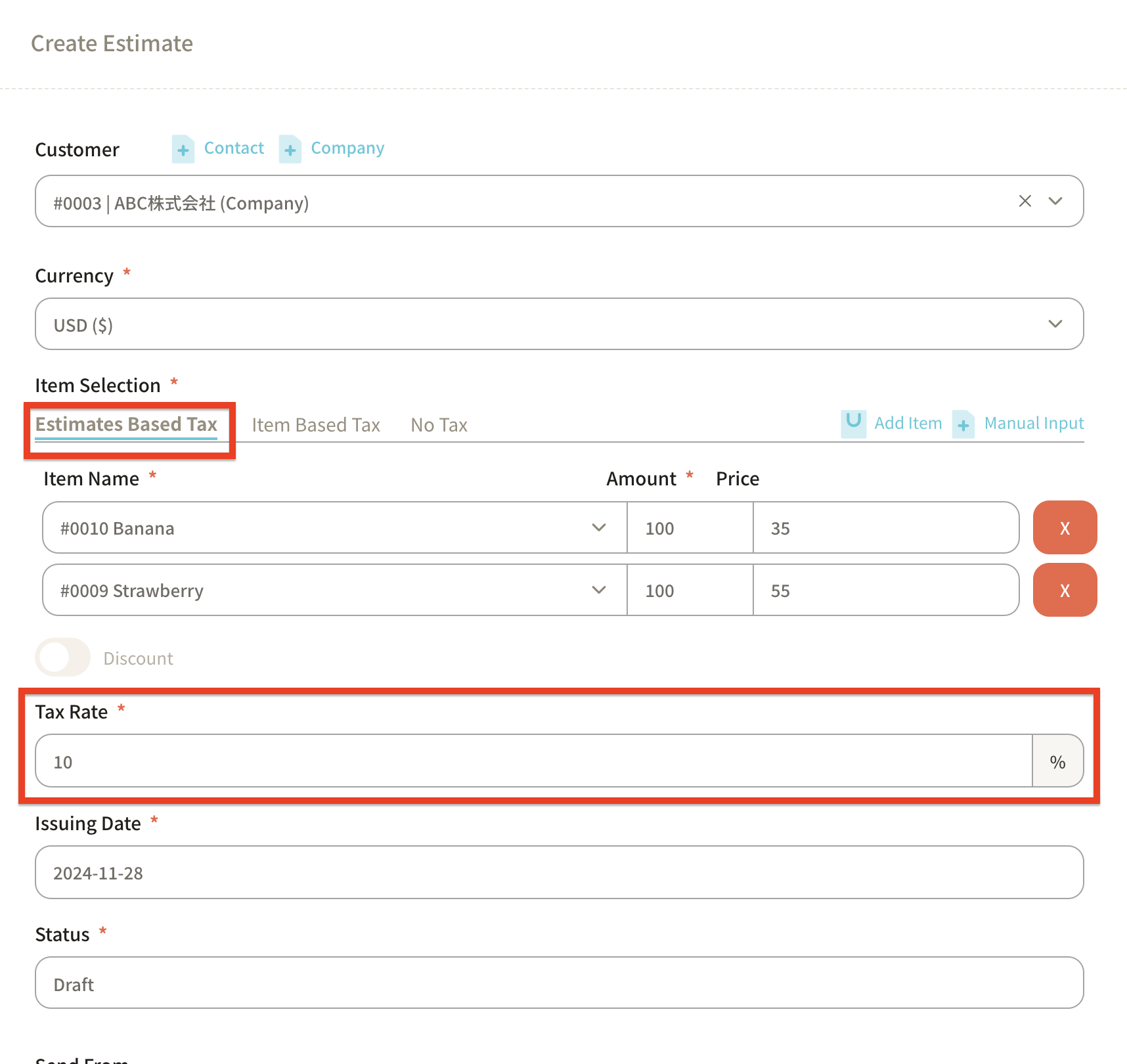Switch to Item Based Tax tab
This screenshot has width=1127, height=1064.
click(316, 425)
